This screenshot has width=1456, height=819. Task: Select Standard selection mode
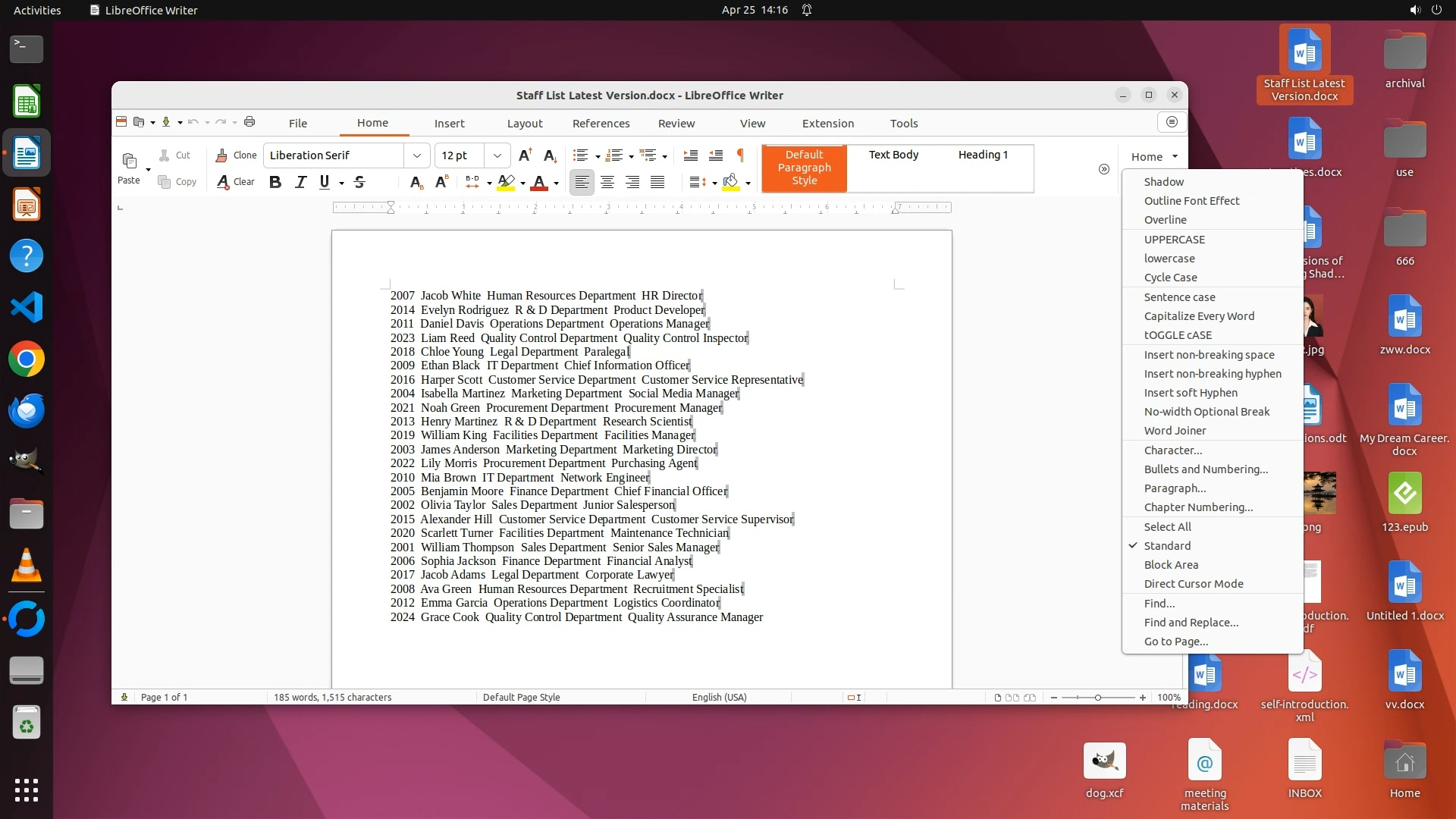point(1167,546)
